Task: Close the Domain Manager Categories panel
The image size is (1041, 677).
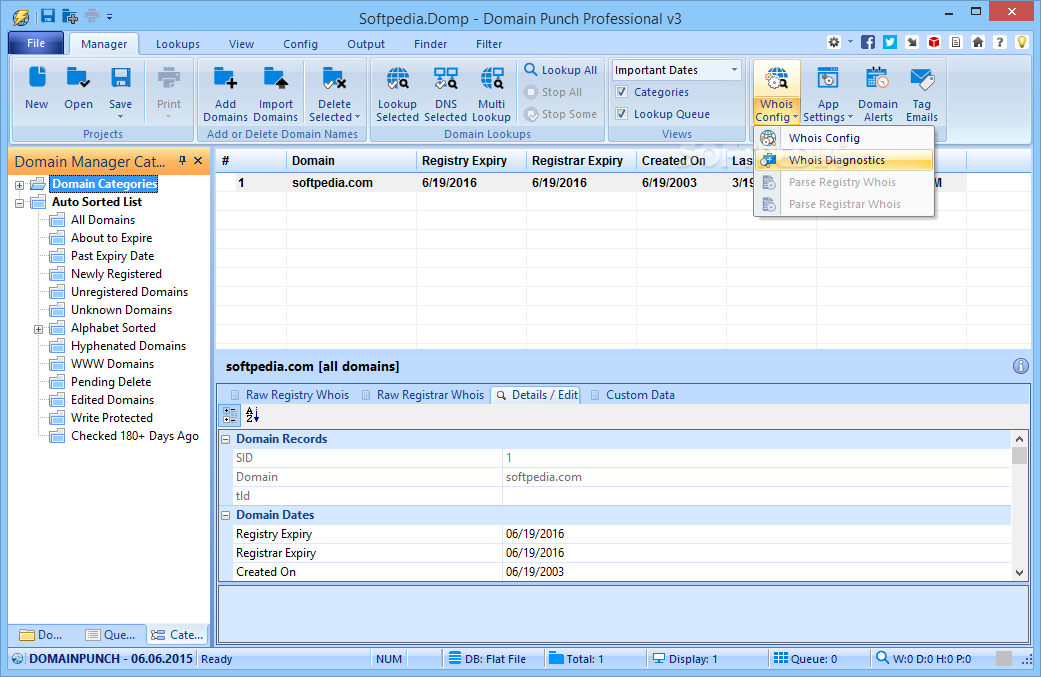Action: click(x=198, y=161)
